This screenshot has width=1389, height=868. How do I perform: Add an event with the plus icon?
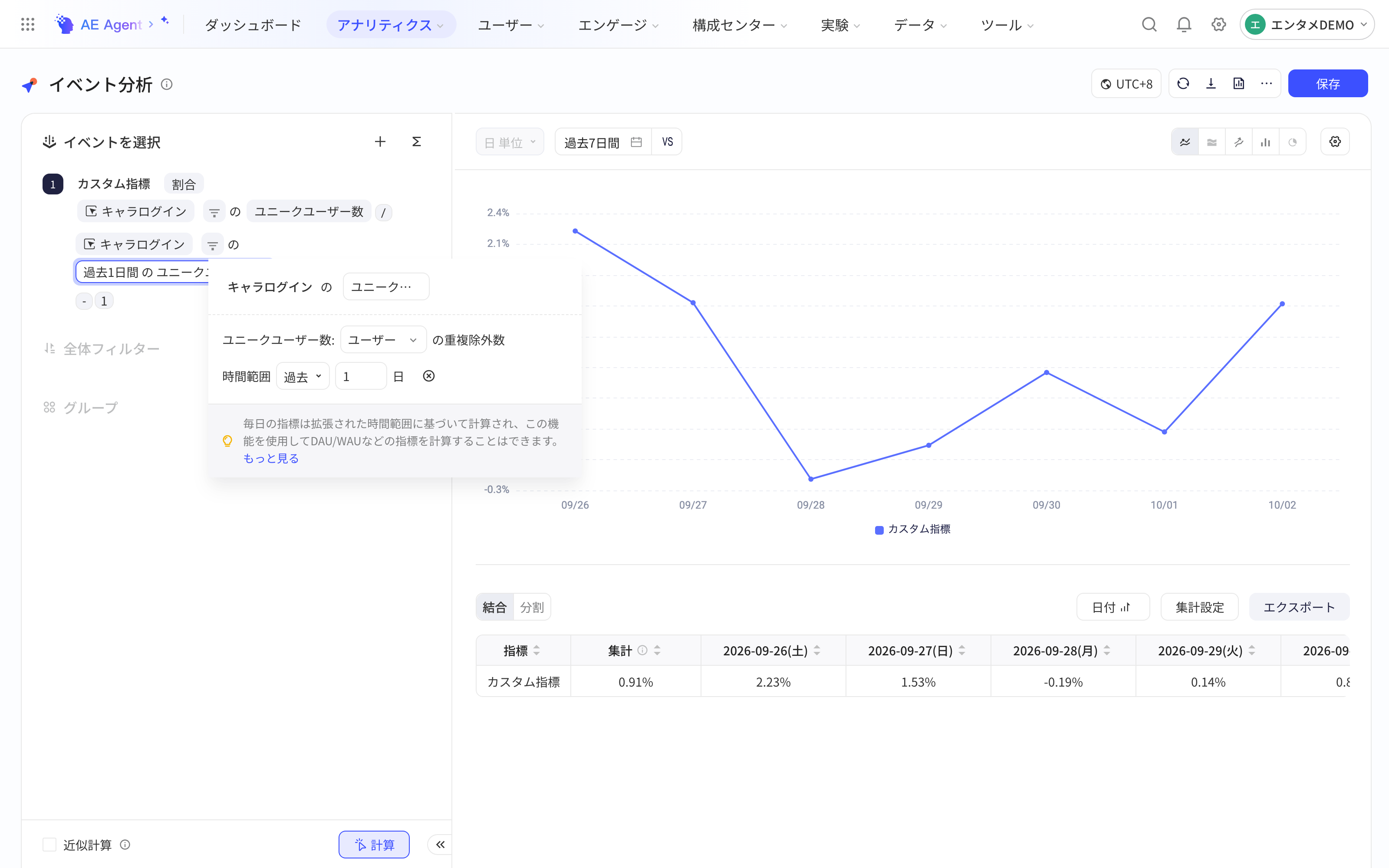(380, 142)
